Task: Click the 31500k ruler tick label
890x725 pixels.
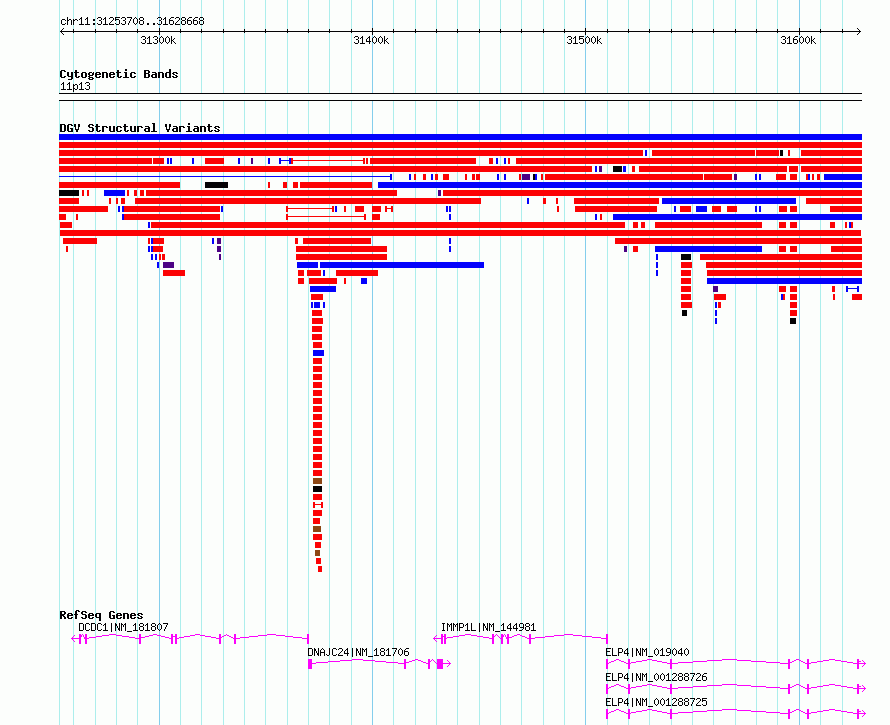Action: pyautogui.click(x=584, y=40)
